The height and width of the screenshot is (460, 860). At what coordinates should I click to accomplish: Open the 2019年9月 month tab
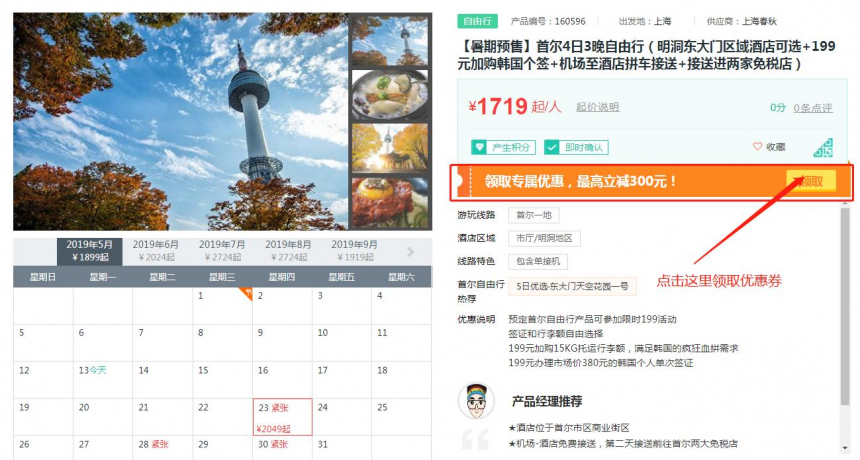click(x=354, y=251)
